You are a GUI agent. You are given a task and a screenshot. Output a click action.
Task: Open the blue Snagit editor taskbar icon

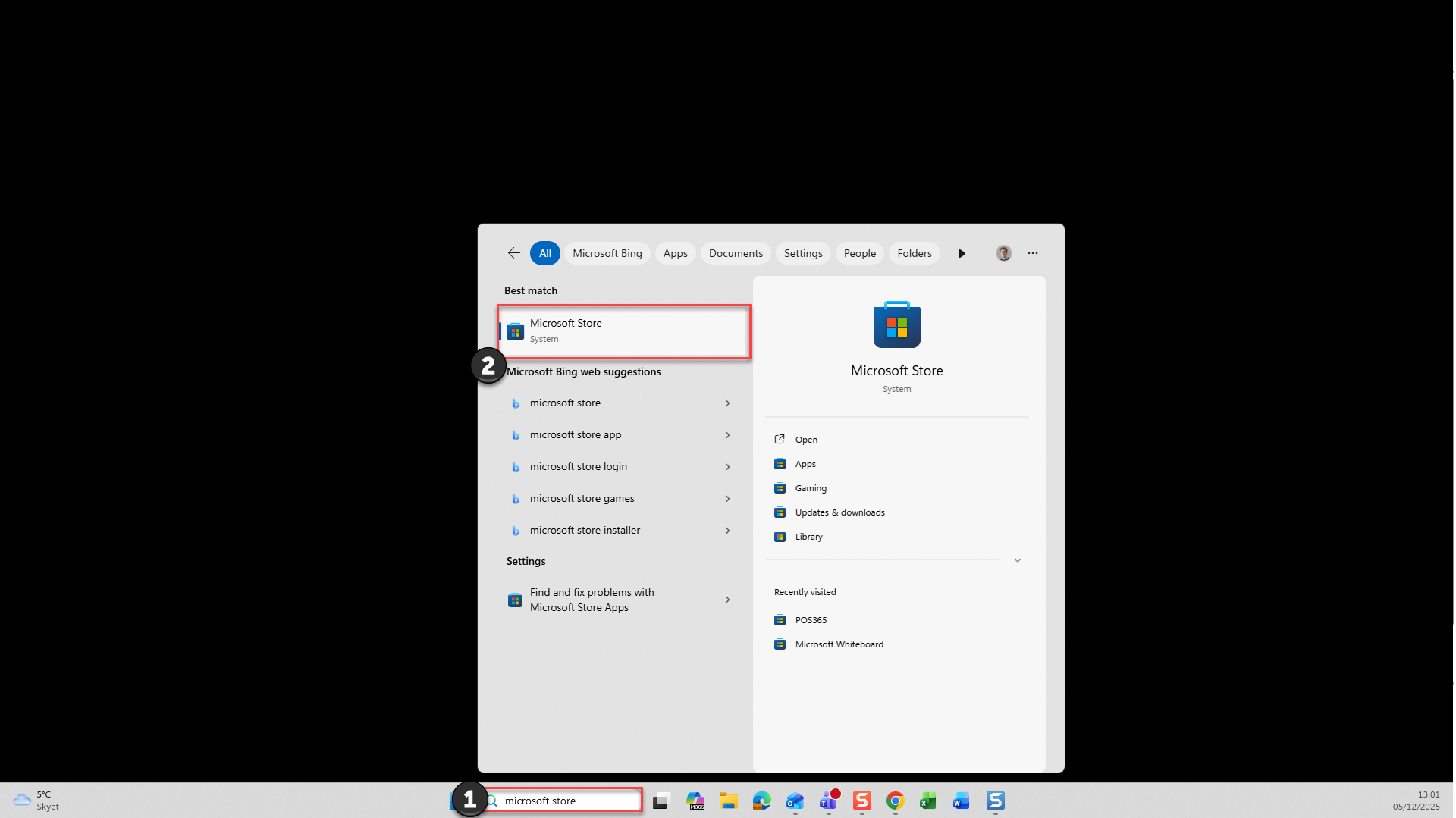pos(996,801)
